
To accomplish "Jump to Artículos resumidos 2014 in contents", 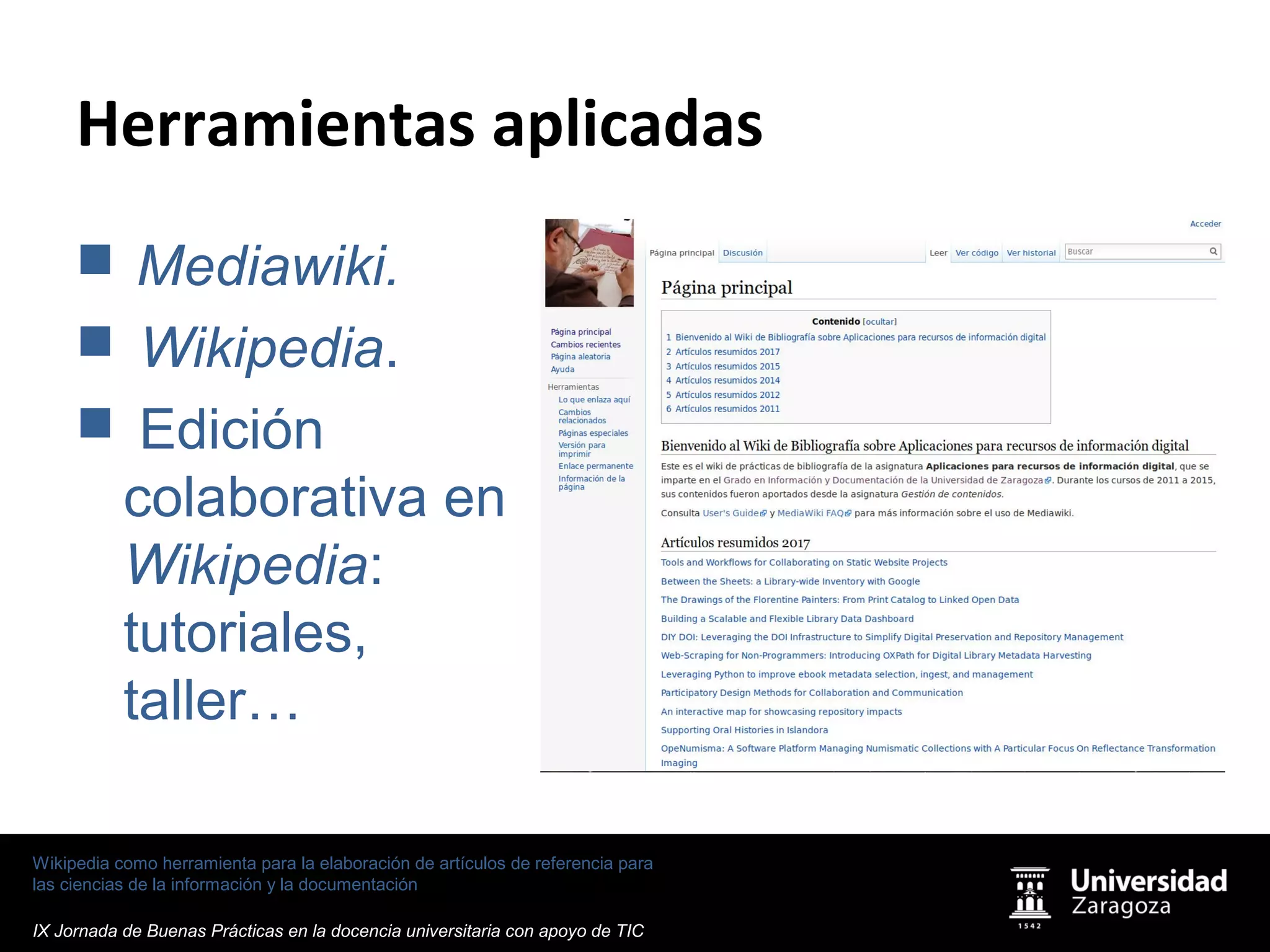I will coord(723,381).
